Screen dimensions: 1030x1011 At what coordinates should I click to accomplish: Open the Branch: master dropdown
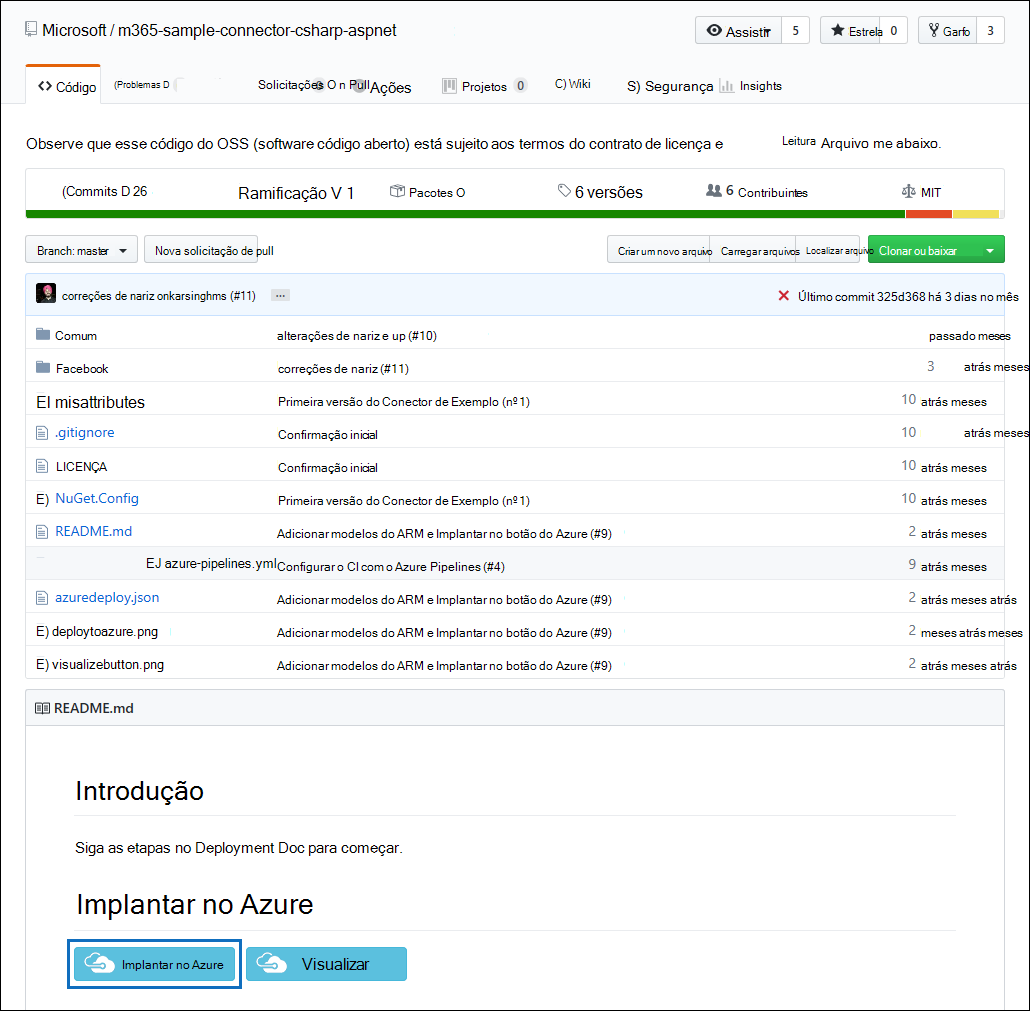point(80,249)
